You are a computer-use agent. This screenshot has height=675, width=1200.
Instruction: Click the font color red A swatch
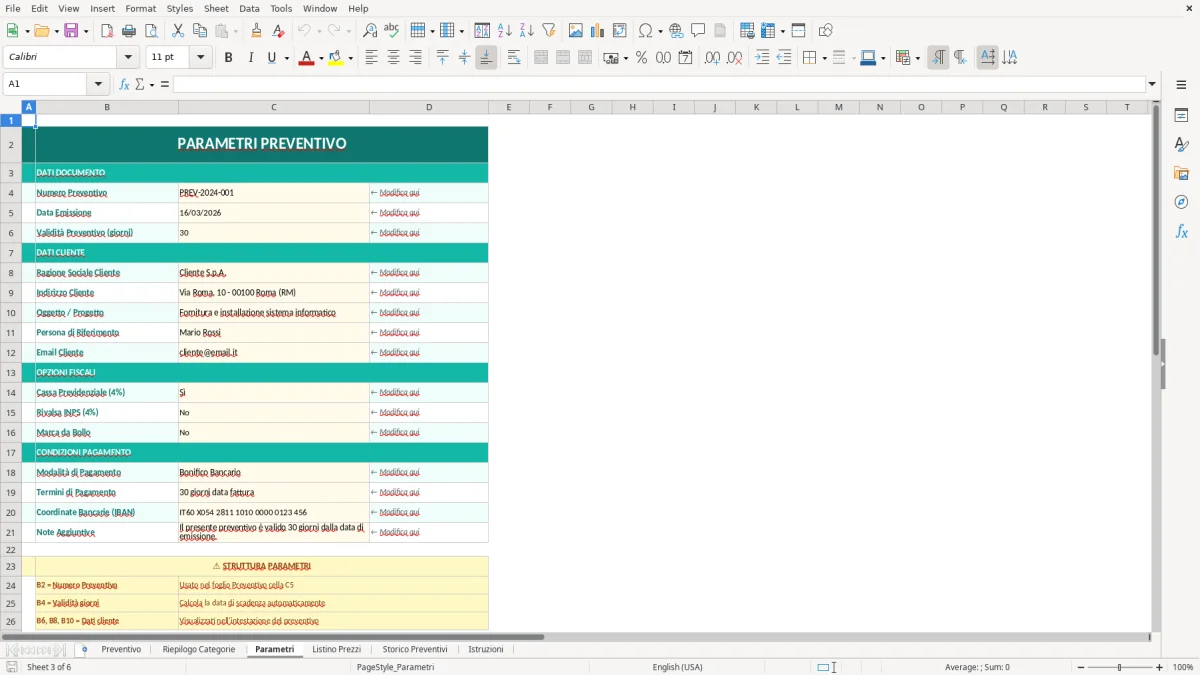[x=305, y=58]
